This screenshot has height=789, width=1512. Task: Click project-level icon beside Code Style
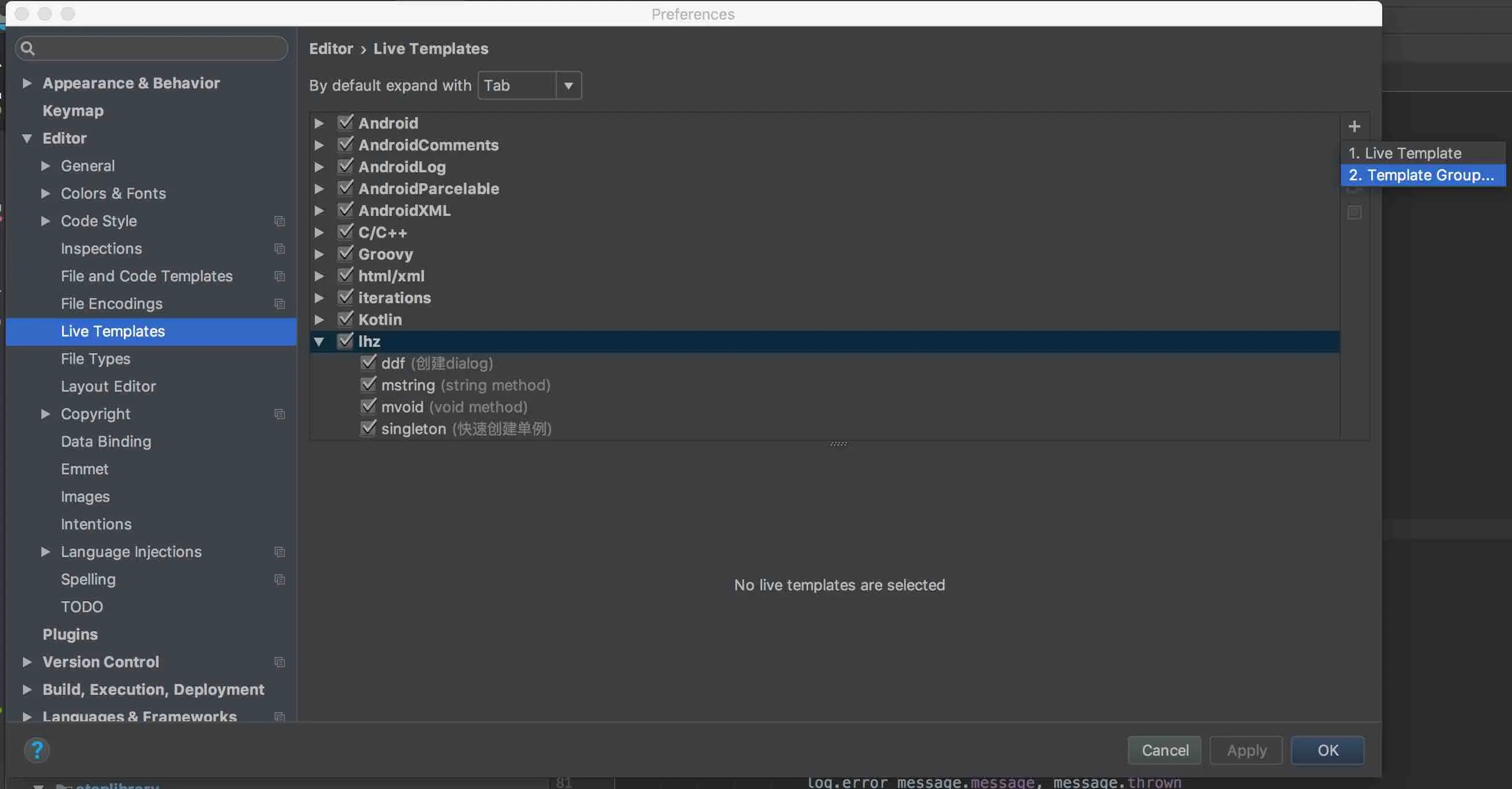tap(279, 221)
